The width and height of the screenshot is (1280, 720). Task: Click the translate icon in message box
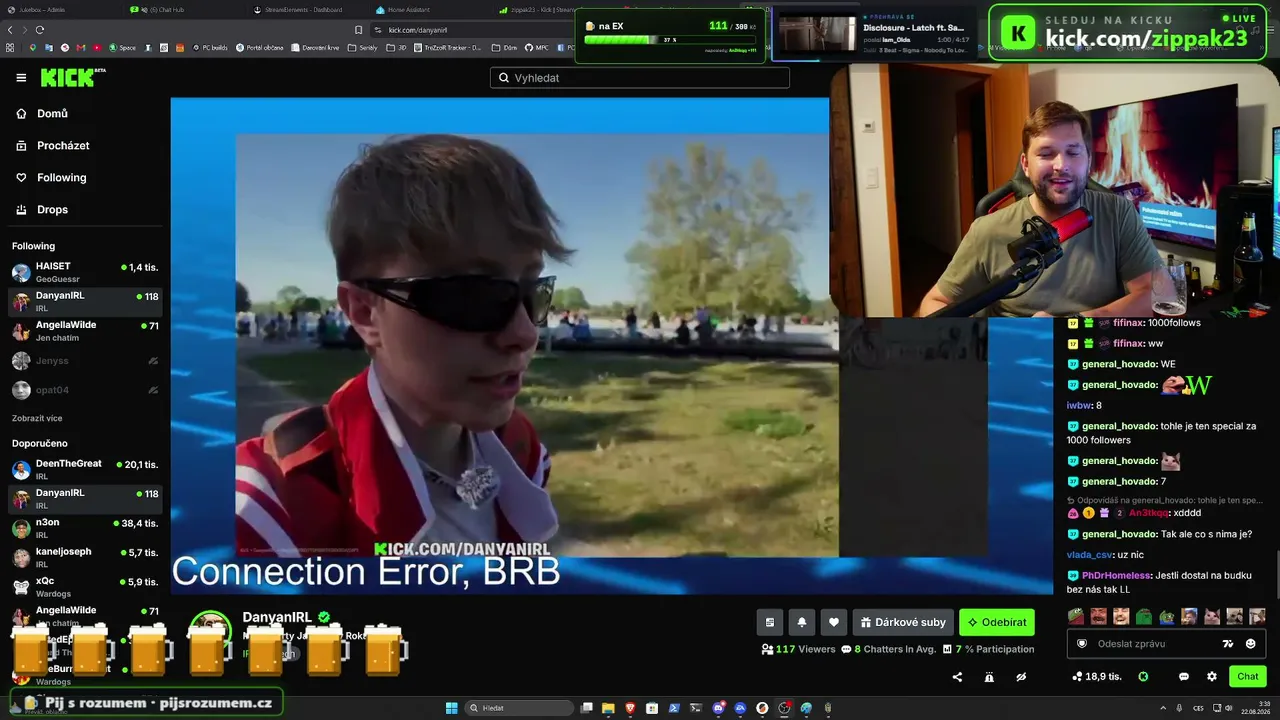[1228, 644]
